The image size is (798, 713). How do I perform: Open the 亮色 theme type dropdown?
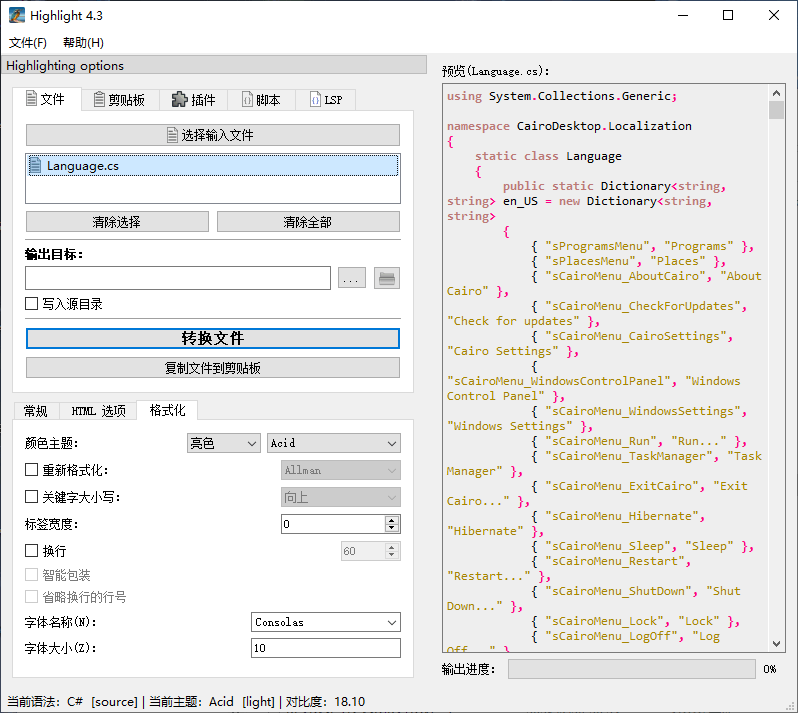(223, 443)
